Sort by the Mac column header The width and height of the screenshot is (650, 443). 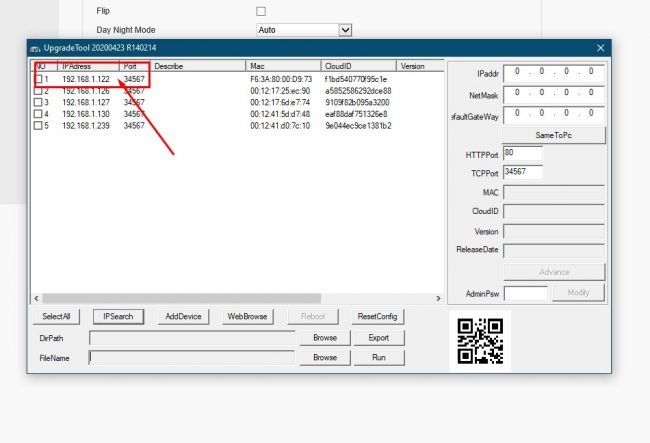[283, 66]
